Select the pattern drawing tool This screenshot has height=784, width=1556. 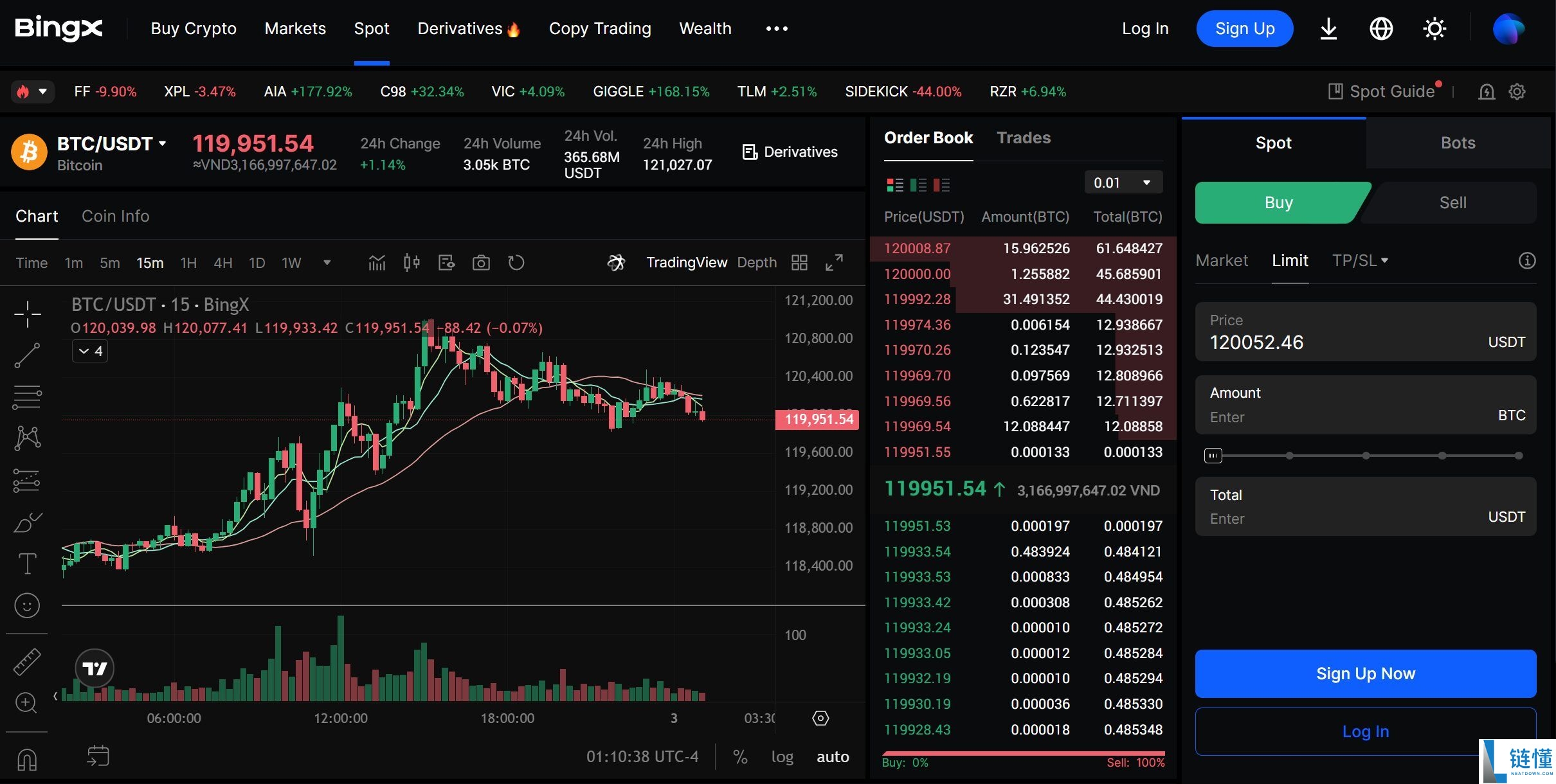27,438
